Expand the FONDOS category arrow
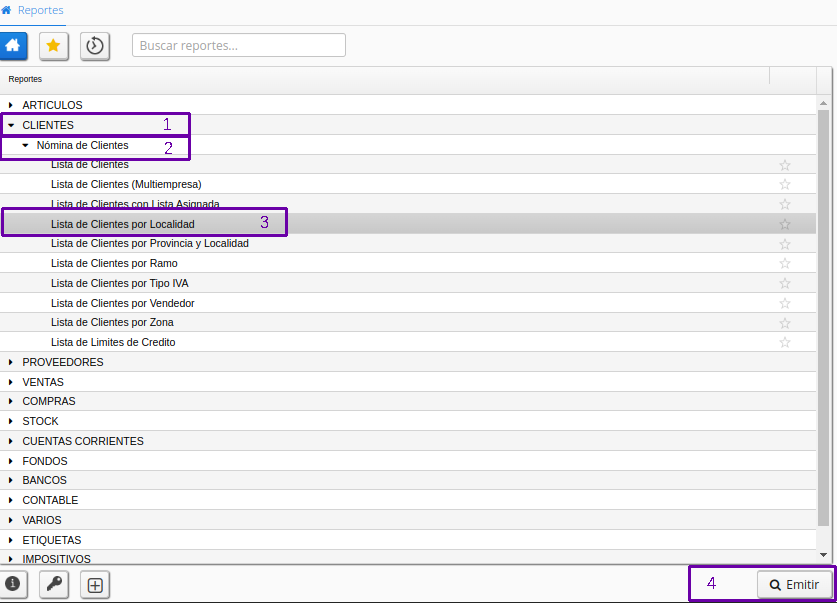Image resolution: width=837 pixels, height=603 pixels. tap(11, 461)
